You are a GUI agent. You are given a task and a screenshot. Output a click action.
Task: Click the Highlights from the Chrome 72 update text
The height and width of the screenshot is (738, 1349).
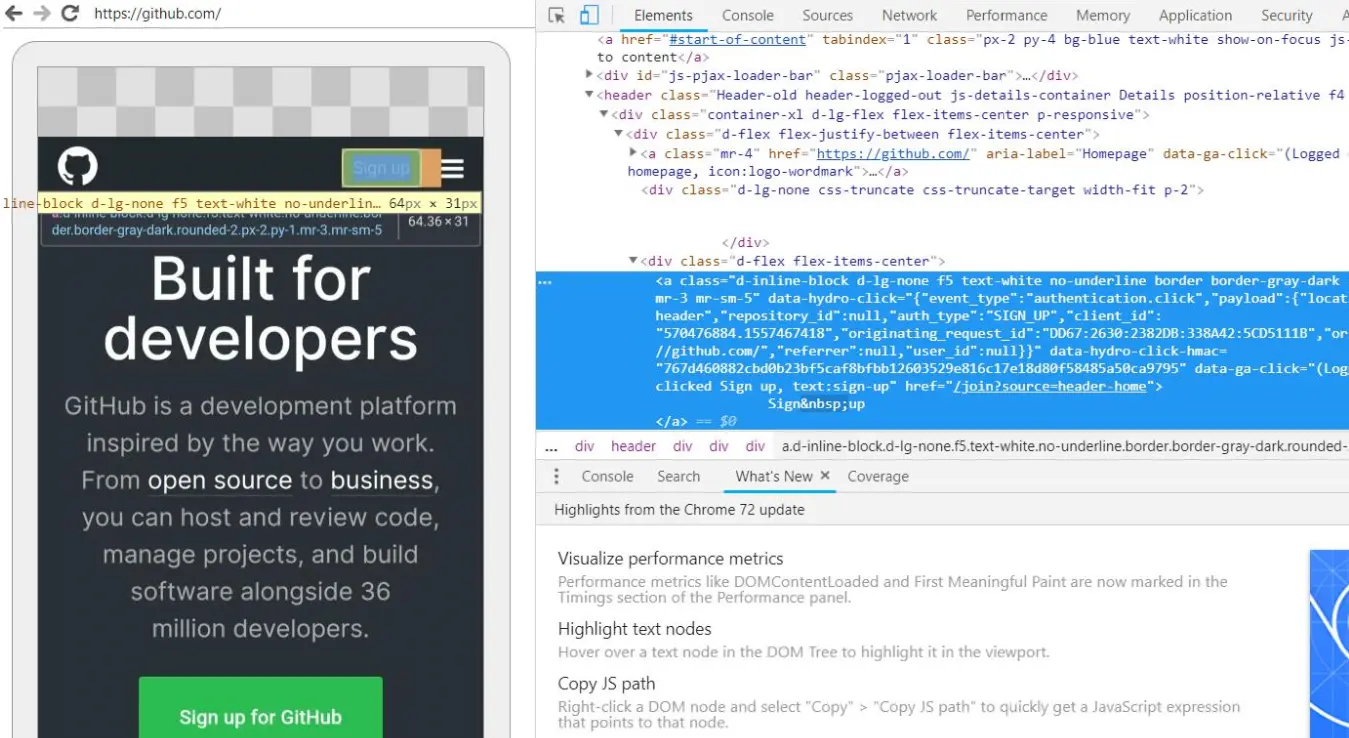[x=679, y=510]
